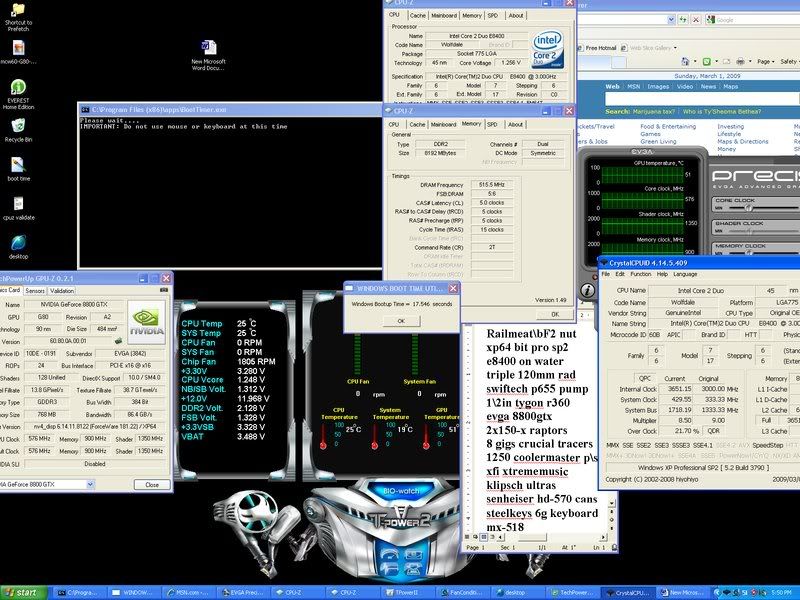This screenshot has height=600, width=800.
Task: Open the dropdown arrow next to Print icon
Action: point(750,61)
